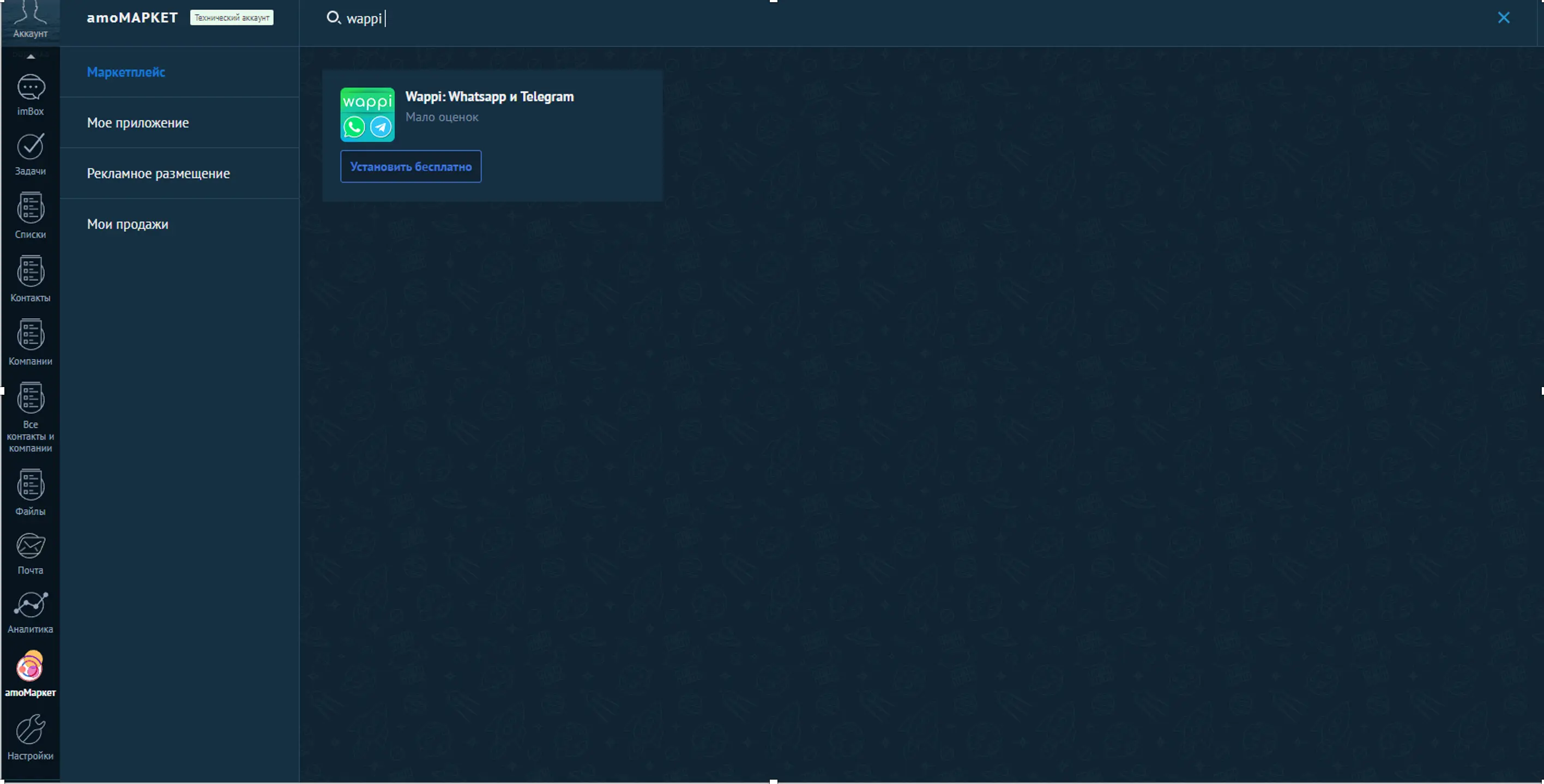Click the Установить бесплатно button

pos(411,167)
